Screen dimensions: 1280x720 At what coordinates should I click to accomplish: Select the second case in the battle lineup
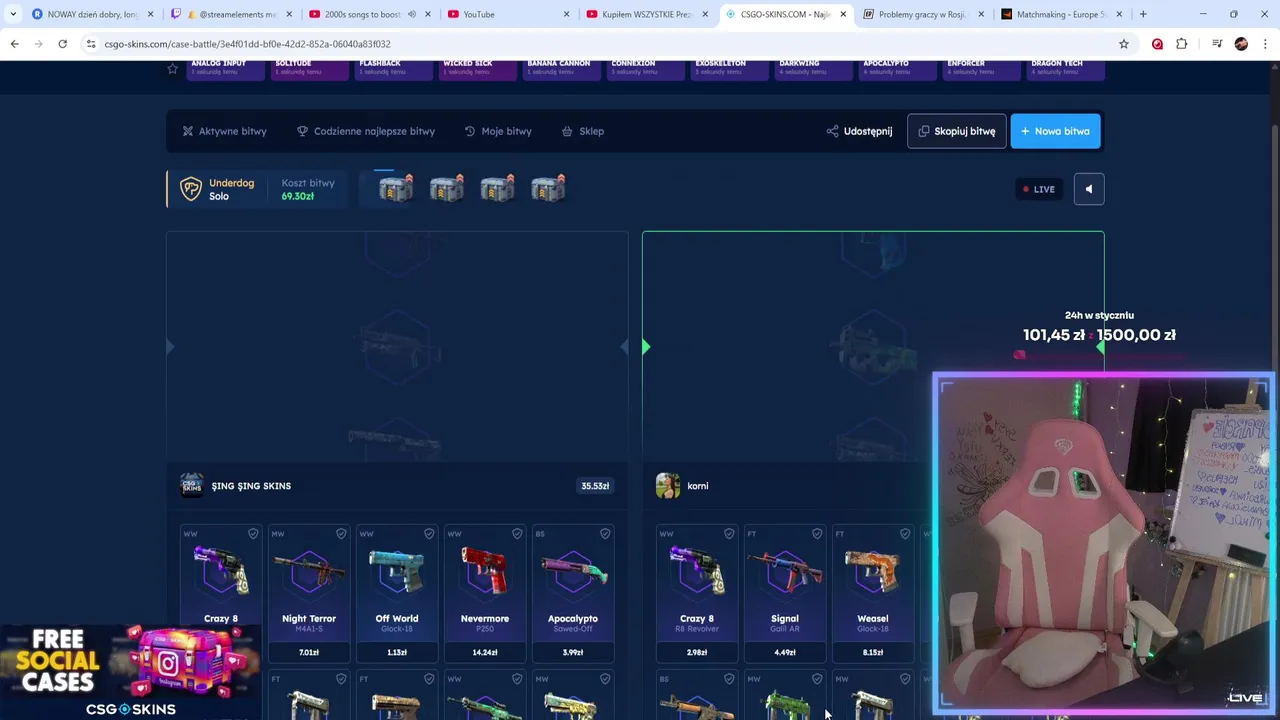pos(446,188)
